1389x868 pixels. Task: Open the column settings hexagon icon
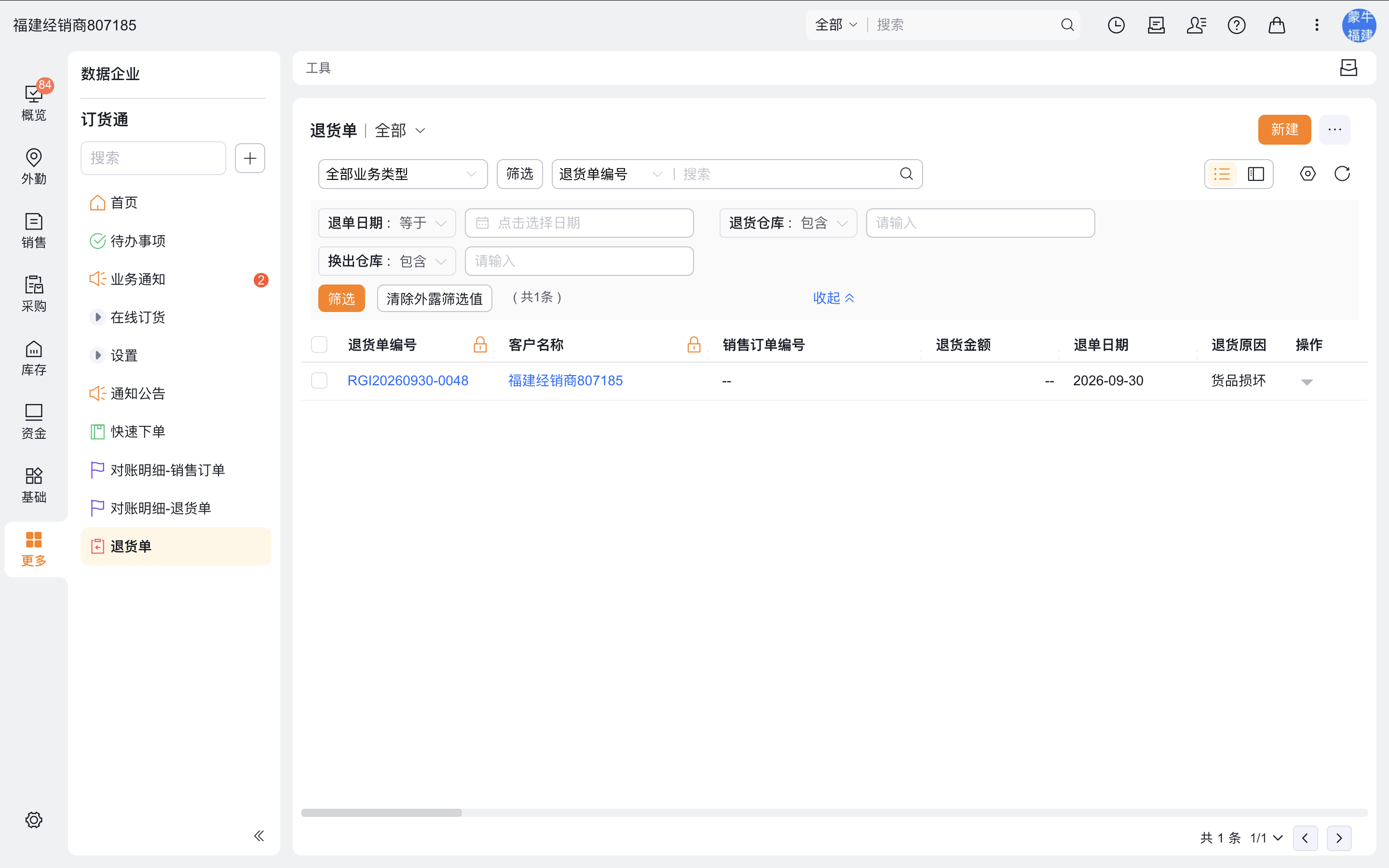1307,174
